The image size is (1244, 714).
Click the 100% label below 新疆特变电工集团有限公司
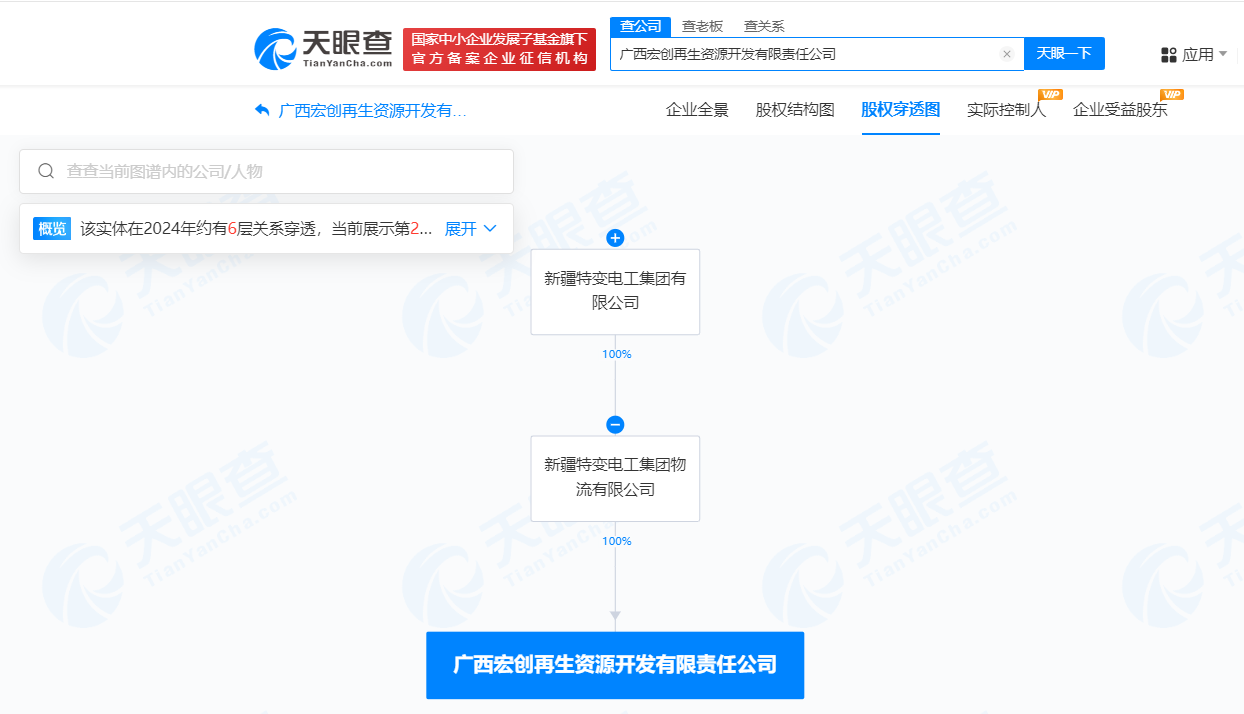tap(616, 354)
